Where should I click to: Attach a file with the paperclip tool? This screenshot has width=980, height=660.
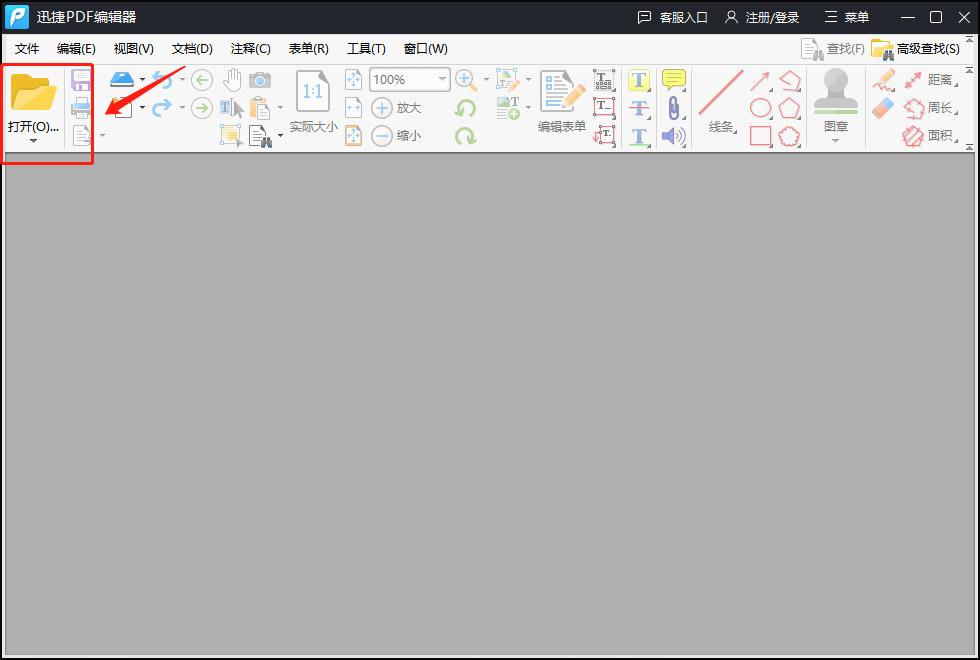673,107
